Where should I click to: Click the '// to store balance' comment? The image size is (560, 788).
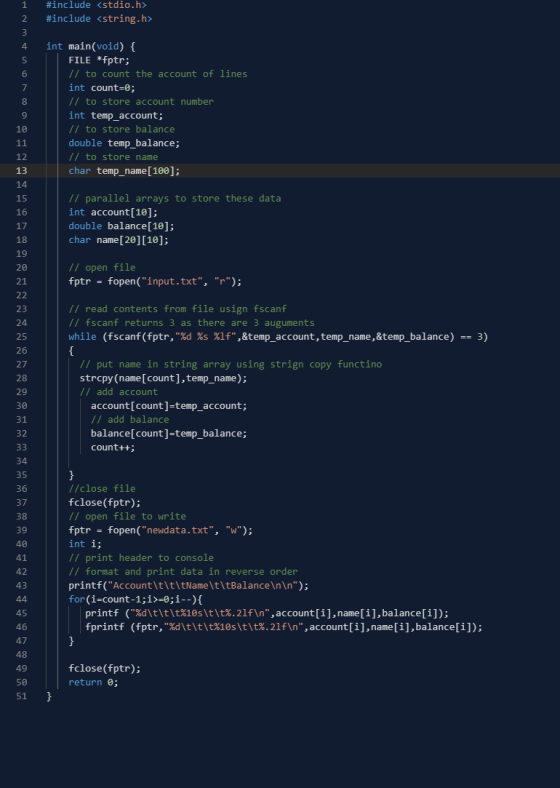pyautogui.click(x=122, y=130)
